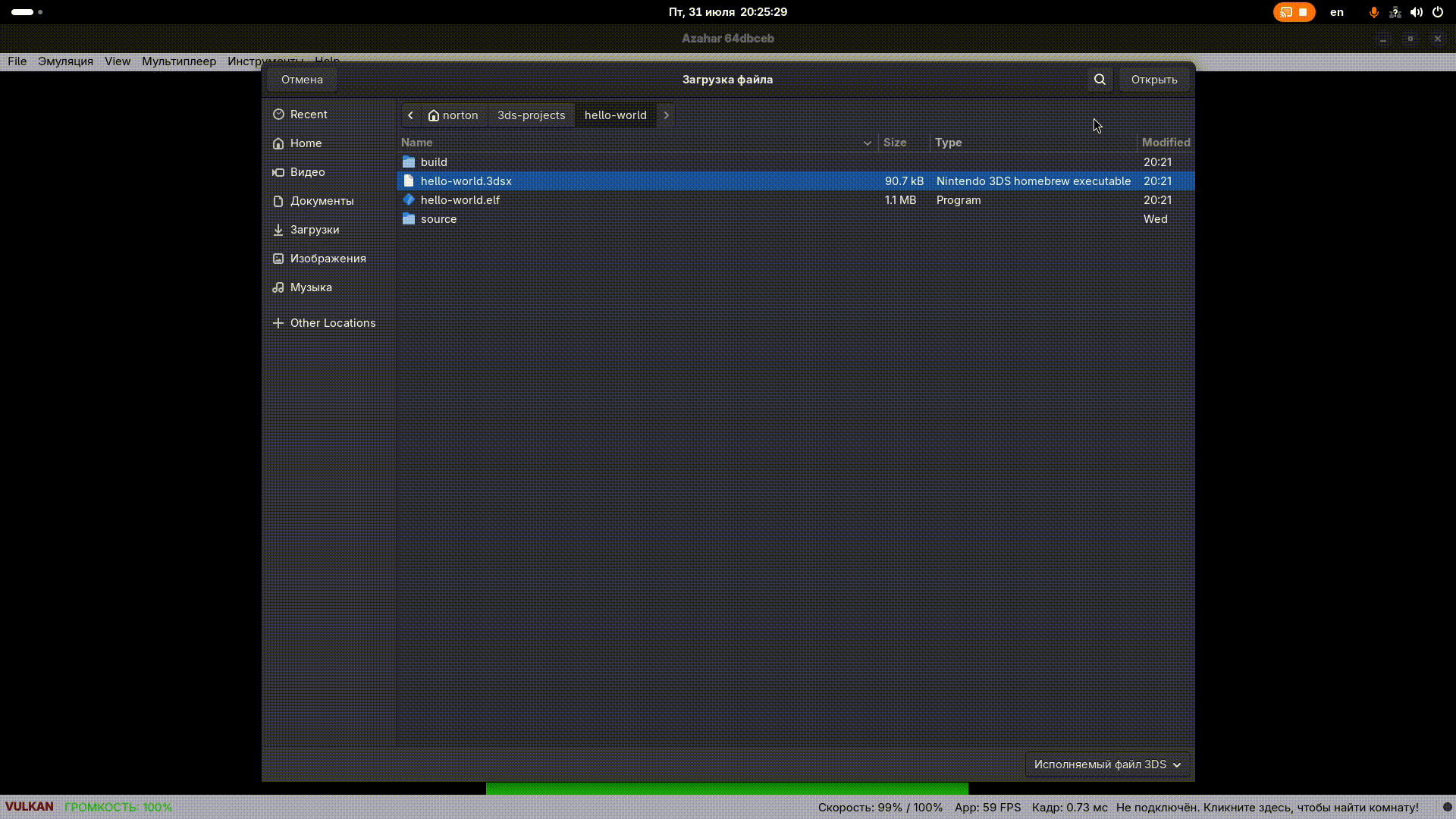Viewport: 1456px width, 819px height.
Task: Click the Wed modified date cell
Action: coord(1155,219)
